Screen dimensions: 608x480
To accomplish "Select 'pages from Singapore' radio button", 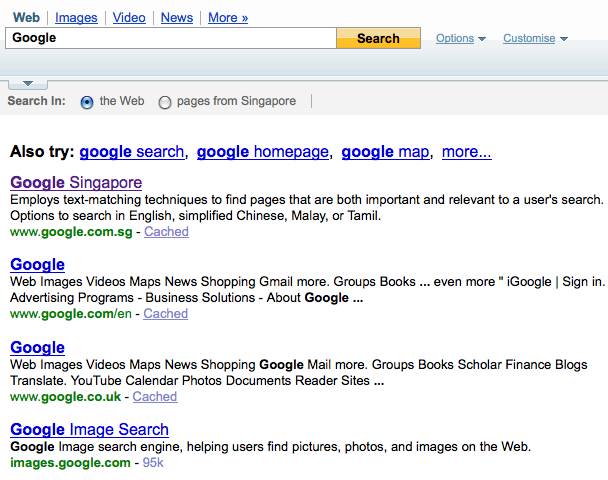I will tap(165, 102).
